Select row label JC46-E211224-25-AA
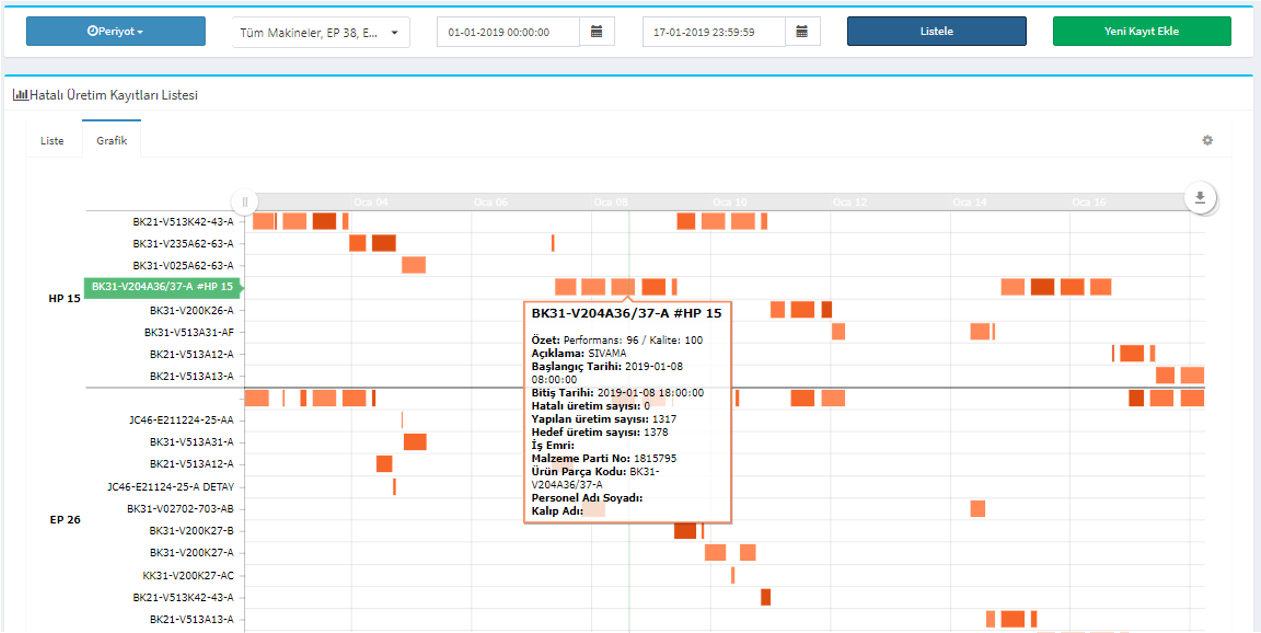Viewport: 1261px width, 633px height. pyautogui.click(x=183, y=419)
